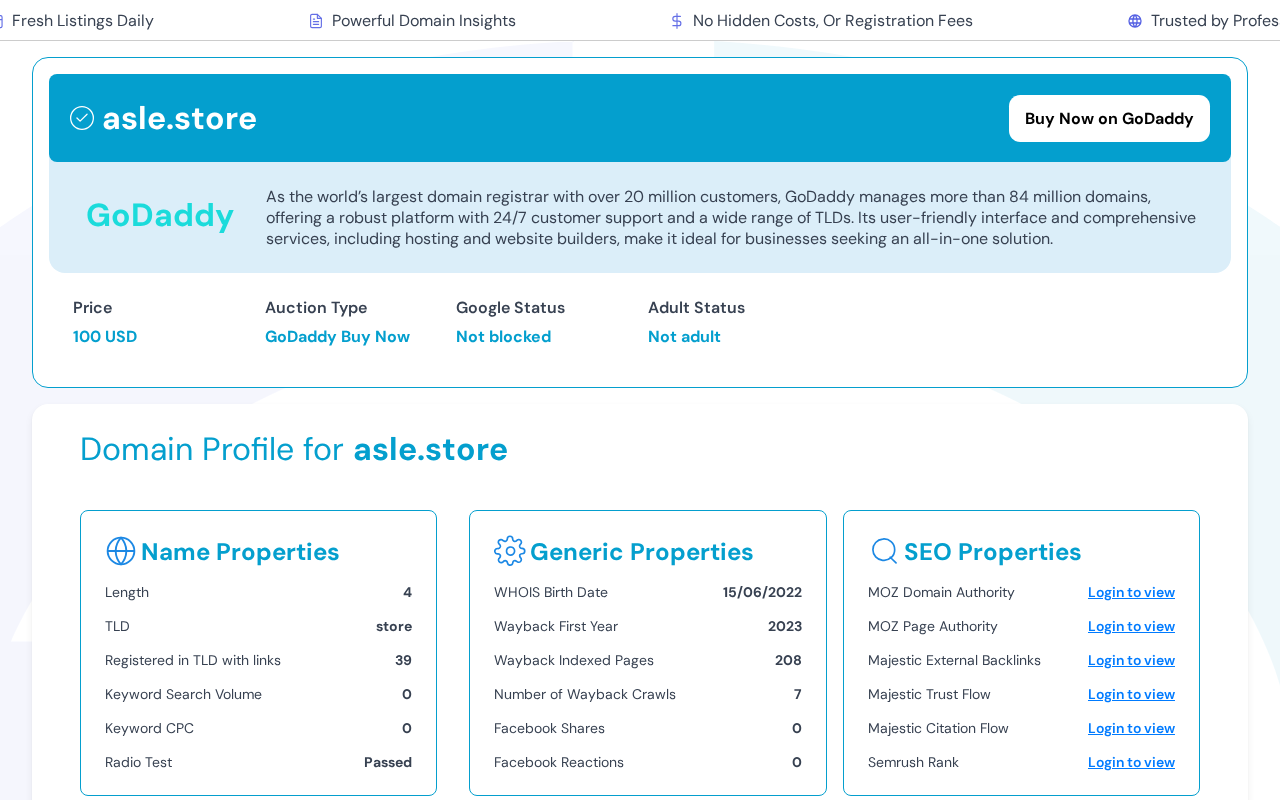Image resolution: width=1280 pixels, height=800 pixels.
Task: Open Login to view for Majestic External Backlinks
Action: point(1131,660)
